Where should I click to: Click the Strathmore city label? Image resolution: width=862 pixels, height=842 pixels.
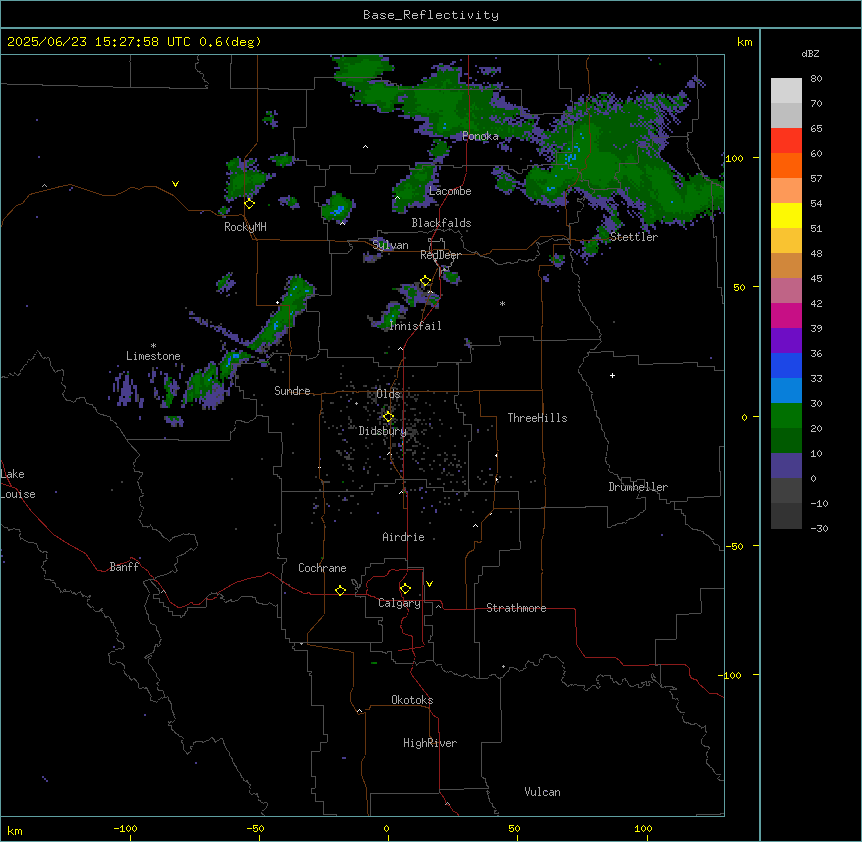[516, 608]
